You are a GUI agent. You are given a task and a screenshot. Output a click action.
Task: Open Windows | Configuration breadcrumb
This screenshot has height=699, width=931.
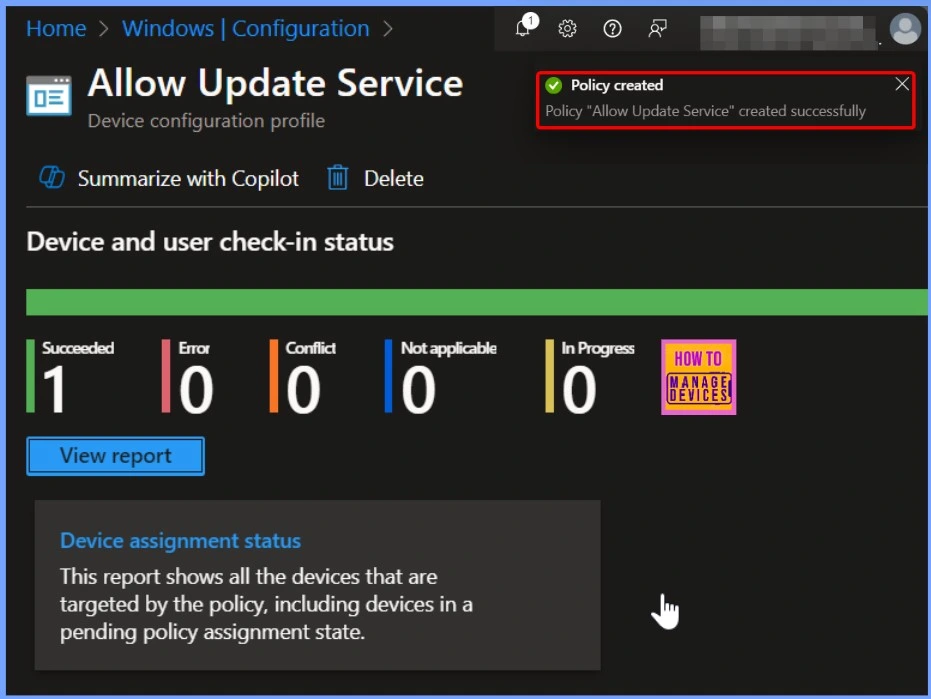(x=246, y=29)
